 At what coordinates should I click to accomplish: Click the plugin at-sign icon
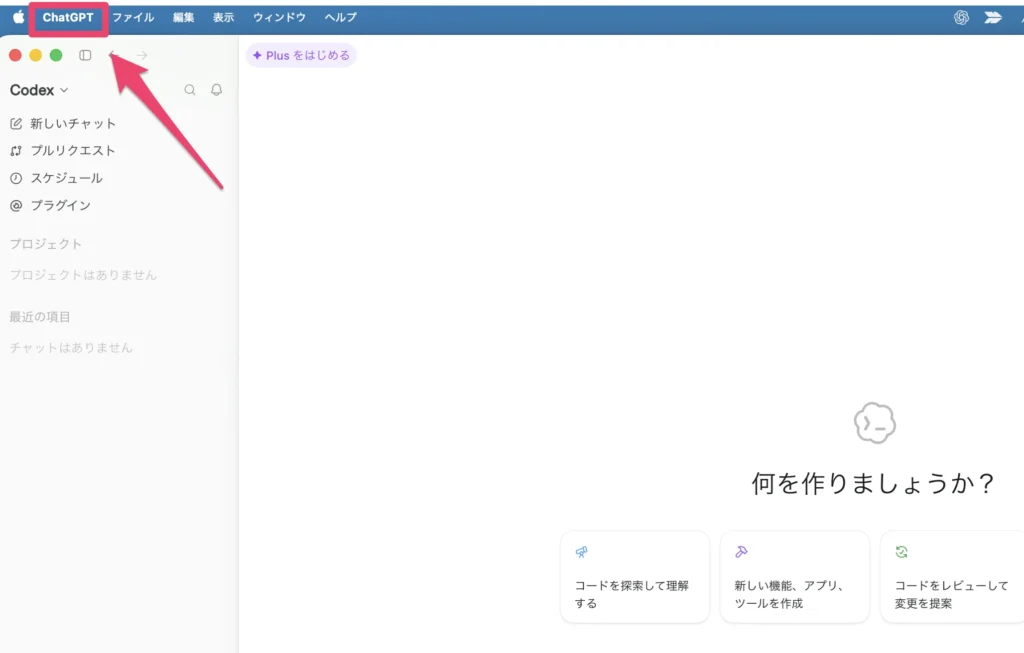click(x=16, y=206)
